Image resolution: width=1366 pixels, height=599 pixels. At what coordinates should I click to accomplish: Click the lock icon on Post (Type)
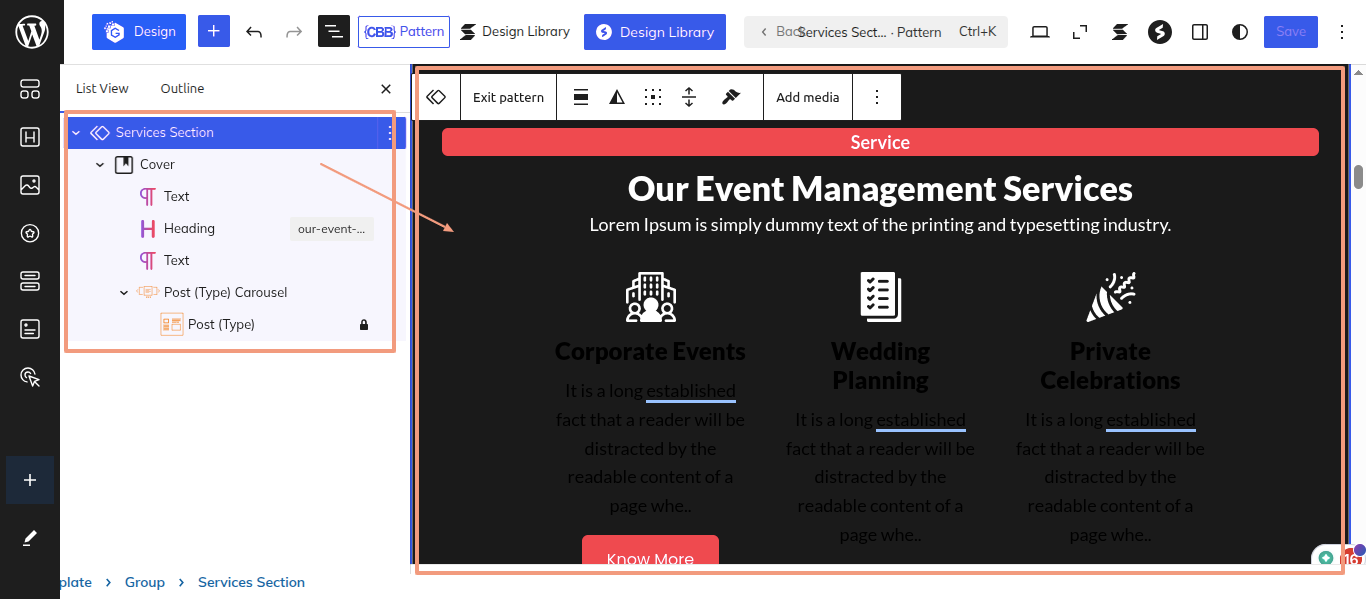pos(364,325)
